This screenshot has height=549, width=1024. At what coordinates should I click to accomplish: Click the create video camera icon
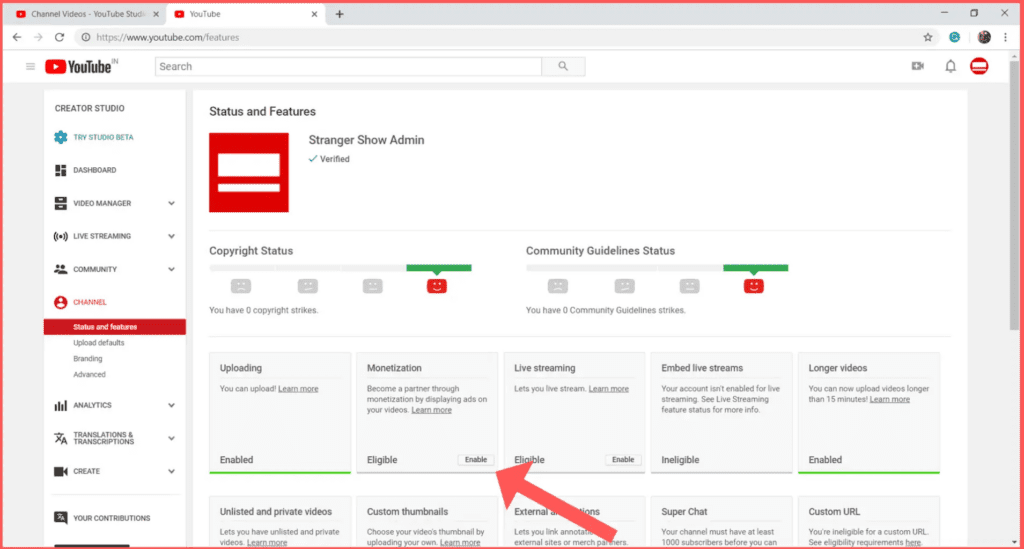point(918,67)
